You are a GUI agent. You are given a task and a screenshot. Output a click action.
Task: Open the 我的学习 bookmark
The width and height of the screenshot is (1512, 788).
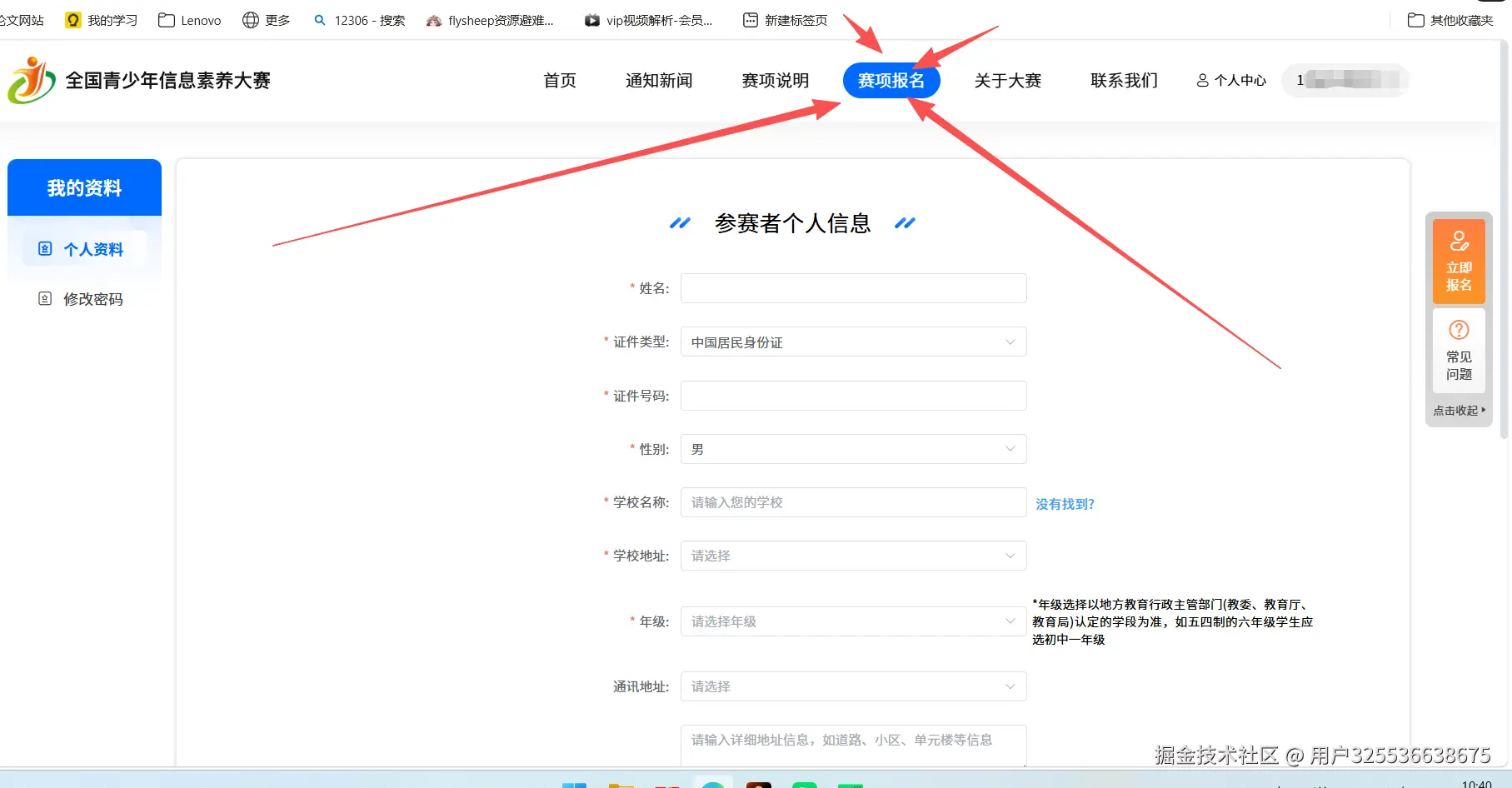click(102, 20)
